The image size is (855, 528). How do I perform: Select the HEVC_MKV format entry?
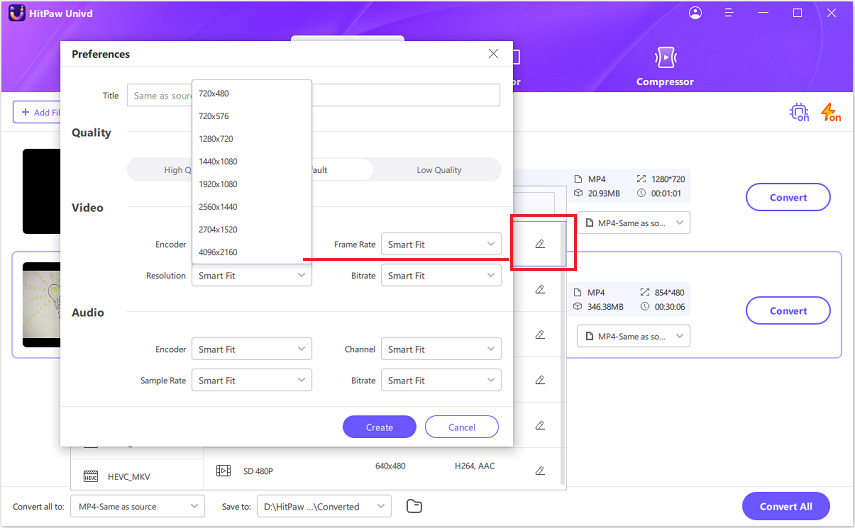[x=137, y=477]
